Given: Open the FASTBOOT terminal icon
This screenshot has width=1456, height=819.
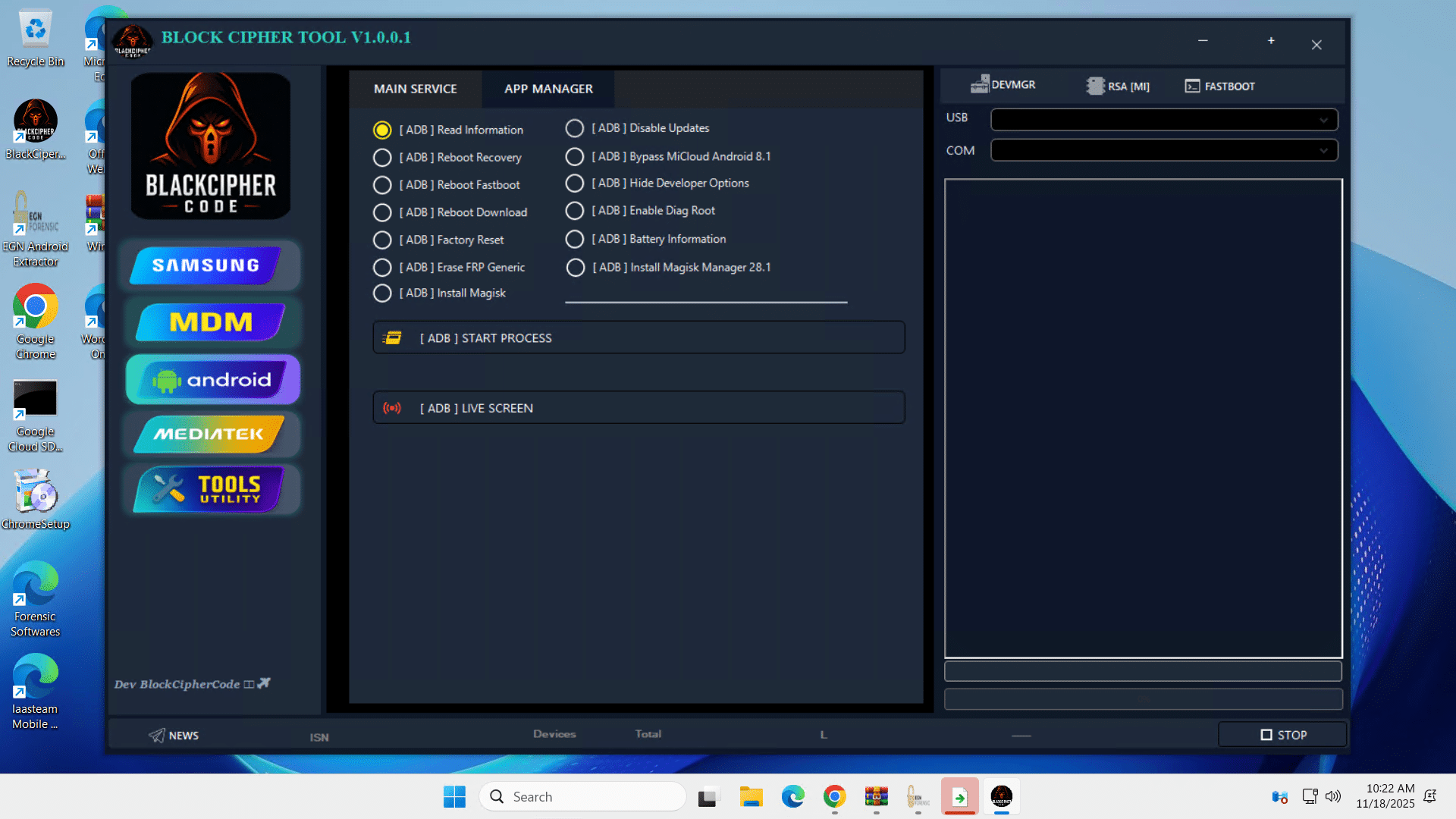Looking at the screenshot, I should pyautogui.click(x=1192, y=86).
